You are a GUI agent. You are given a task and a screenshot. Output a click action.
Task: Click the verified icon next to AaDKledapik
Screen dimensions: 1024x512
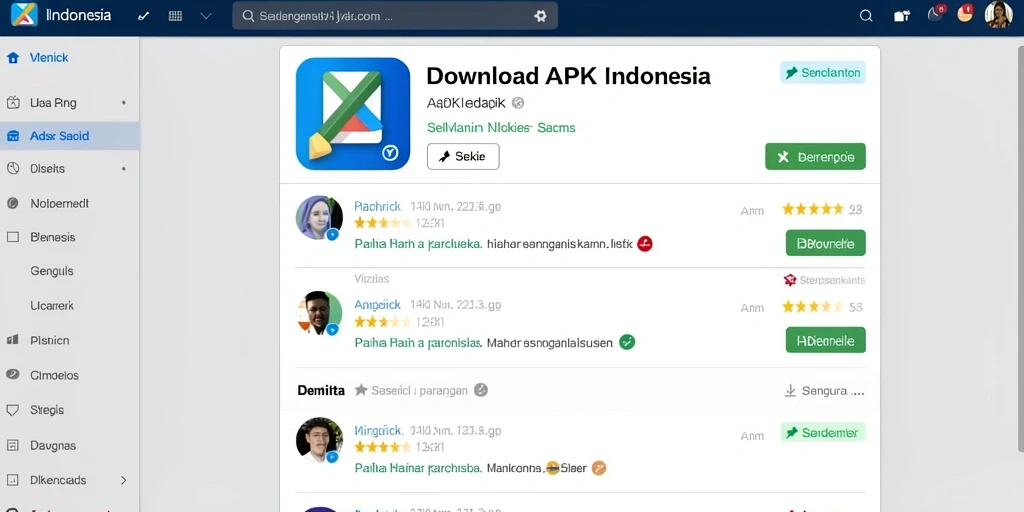coord(518,103)
